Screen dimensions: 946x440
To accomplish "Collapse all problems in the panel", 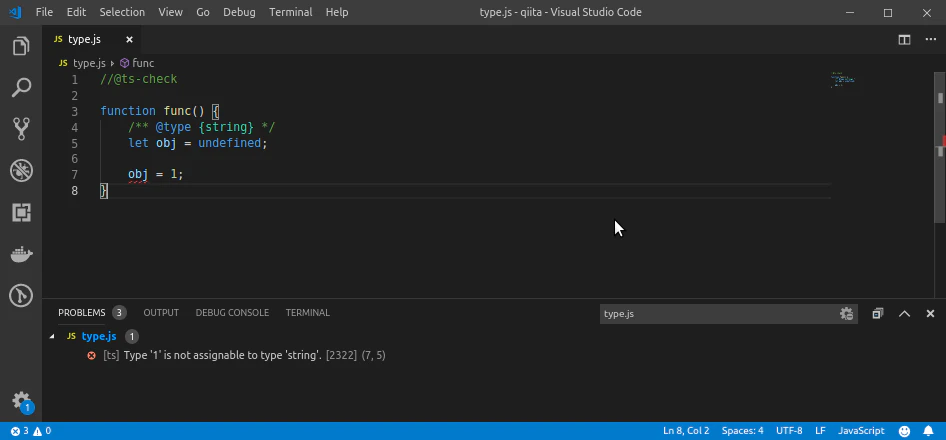I will pos(878,313).
